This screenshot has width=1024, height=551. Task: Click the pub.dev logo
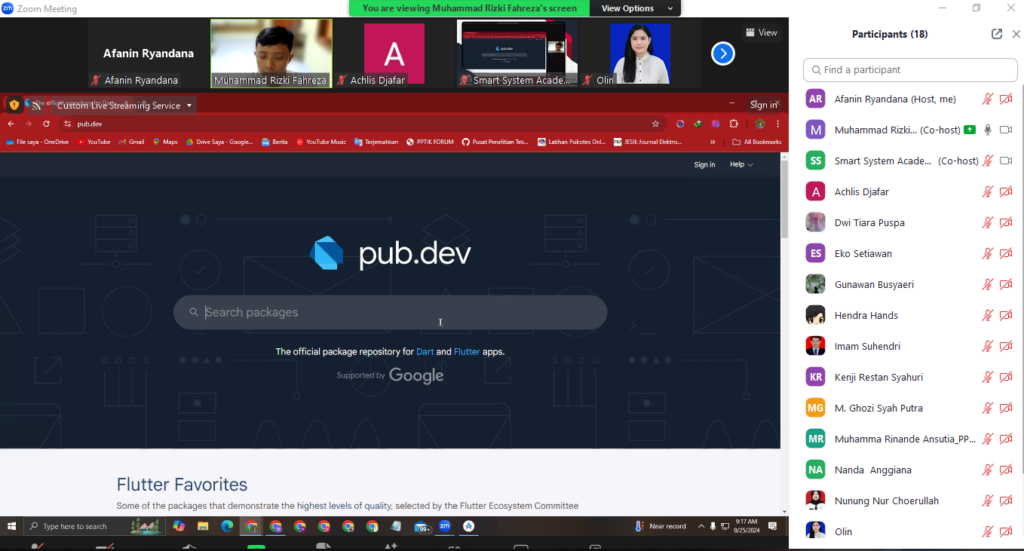tap(391, 253)
